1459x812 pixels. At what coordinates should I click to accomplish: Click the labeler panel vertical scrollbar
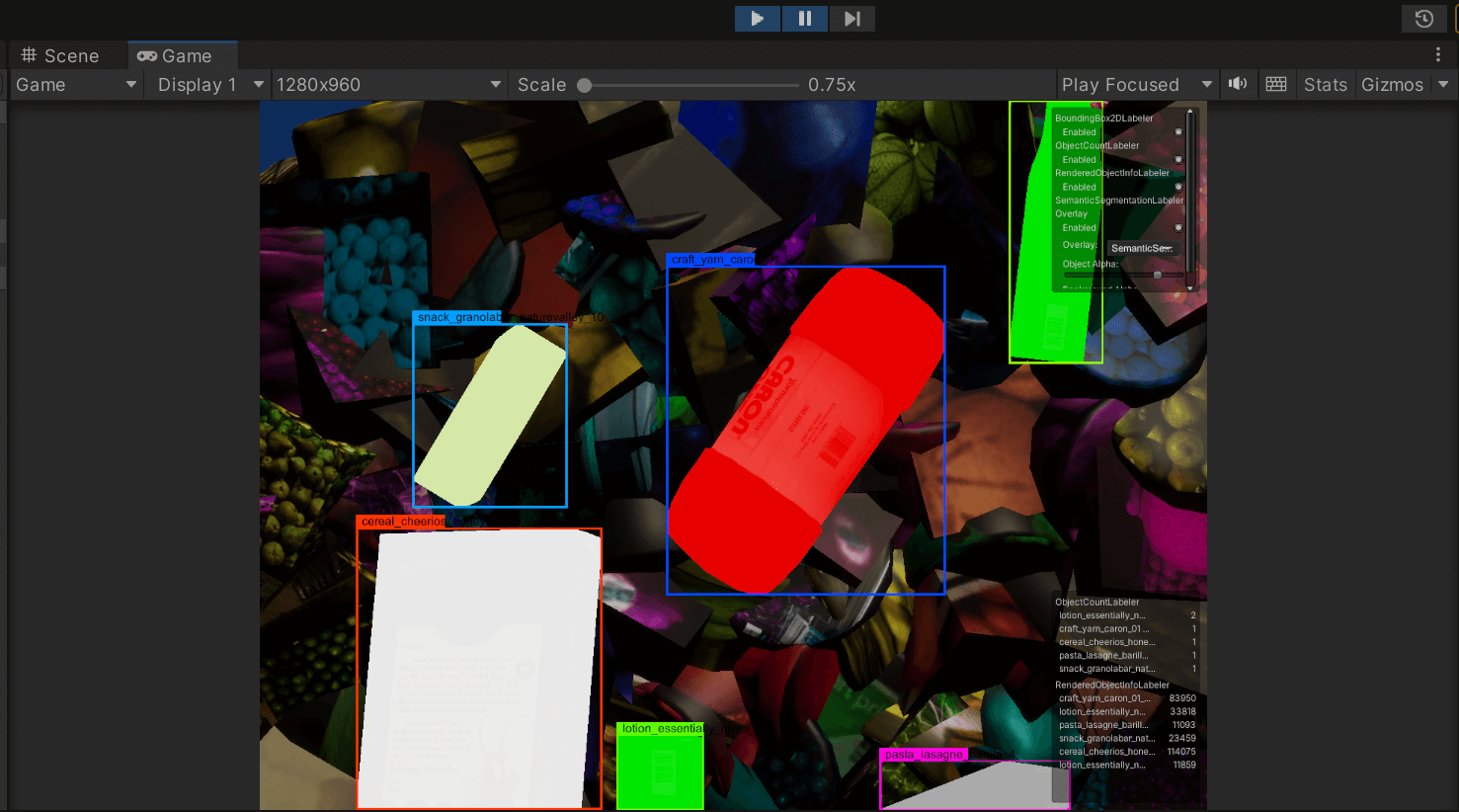coord(1190,193)
